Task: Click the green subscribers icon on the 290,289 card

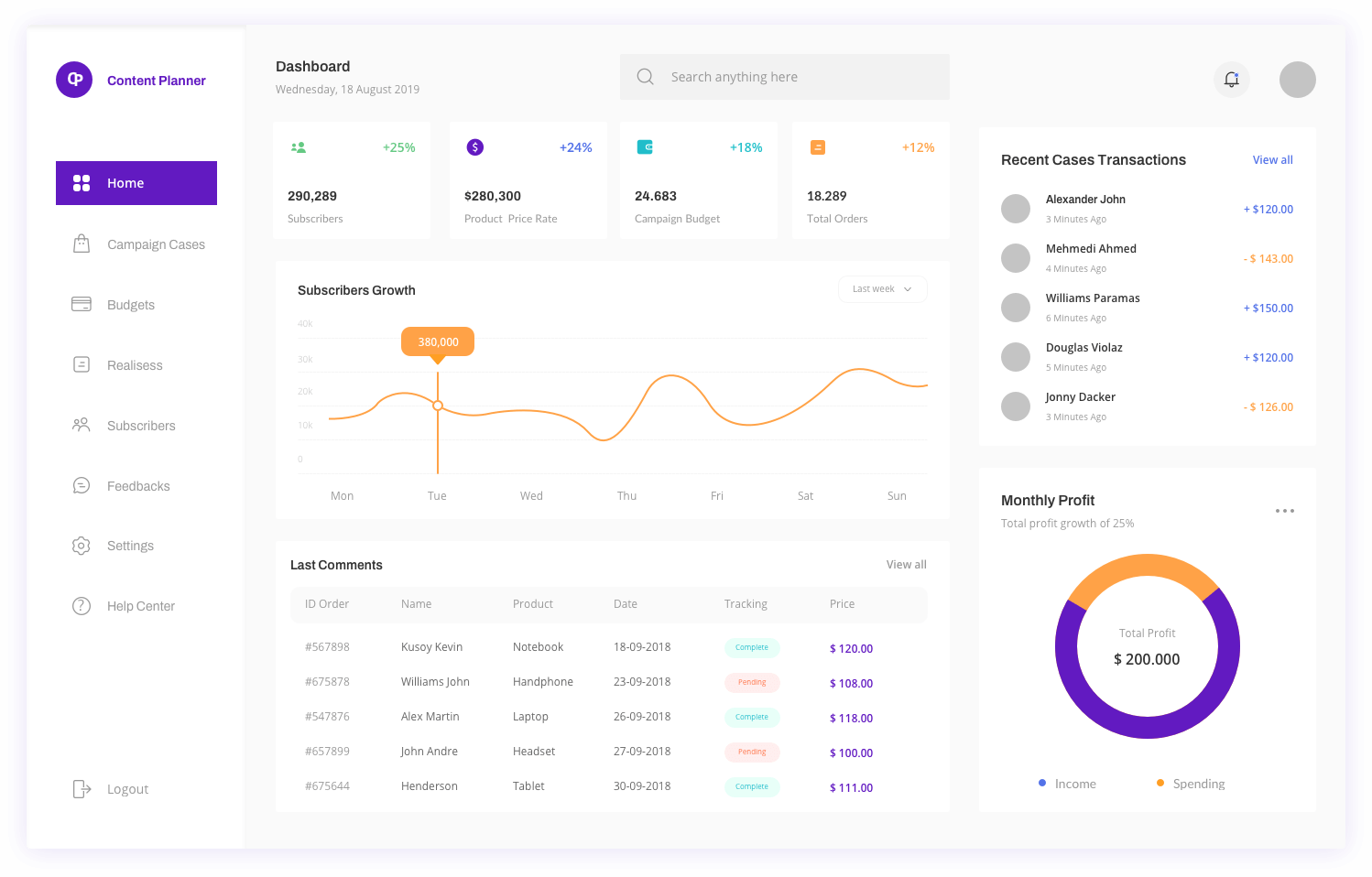Action: [298, 146]
